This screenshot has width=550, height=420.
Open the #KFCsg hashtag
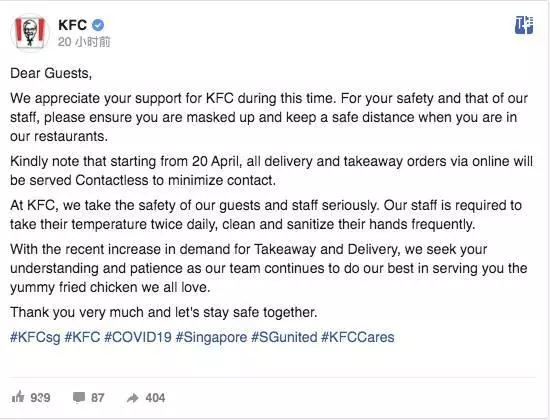[x=35, y=337]
